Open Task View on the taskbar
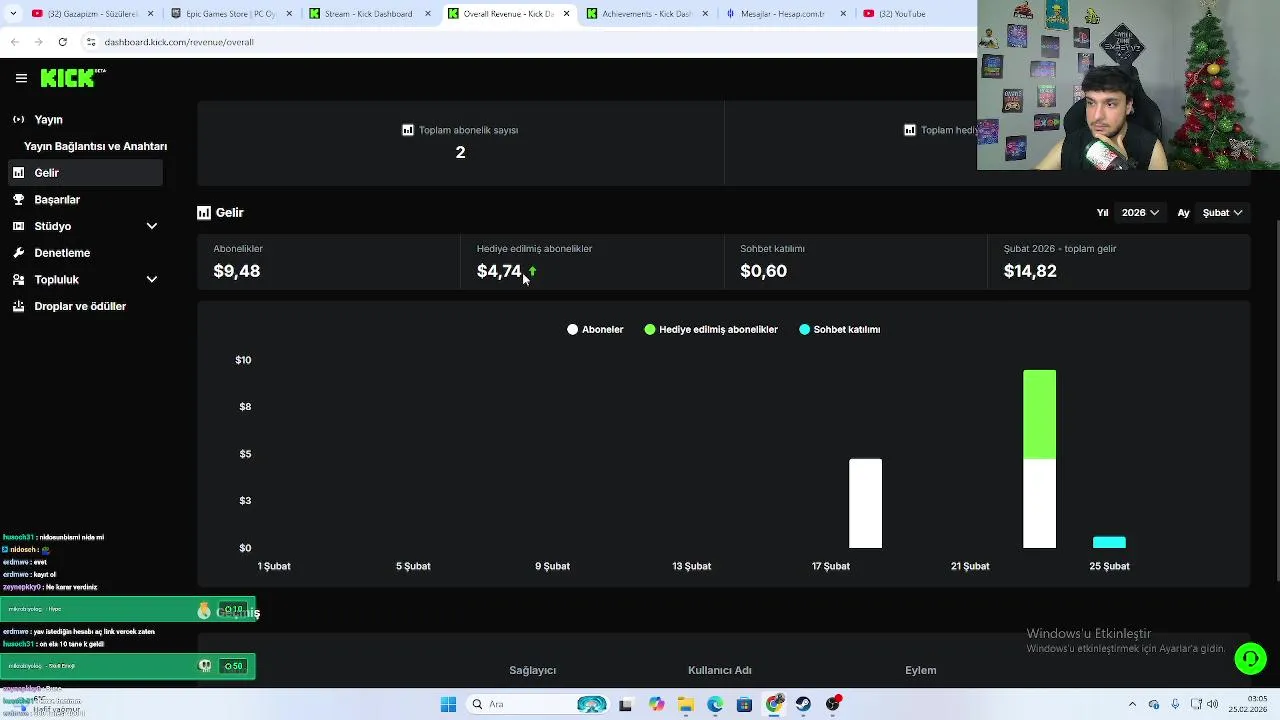This screenshot has width=1280, height=720. coord(625,704)
